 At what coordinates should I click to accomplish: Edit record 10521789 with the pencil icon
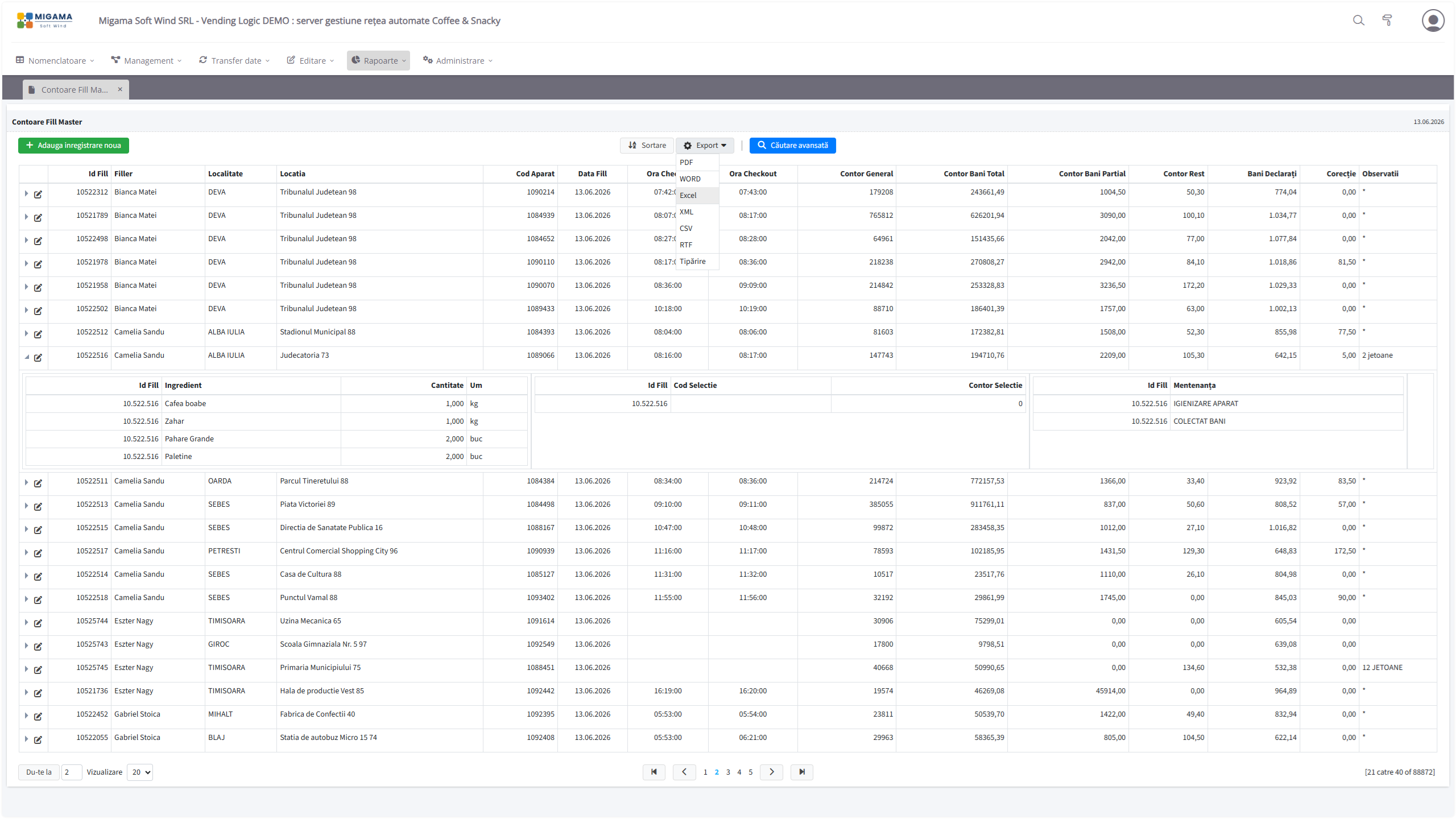[x=38, y=218]
